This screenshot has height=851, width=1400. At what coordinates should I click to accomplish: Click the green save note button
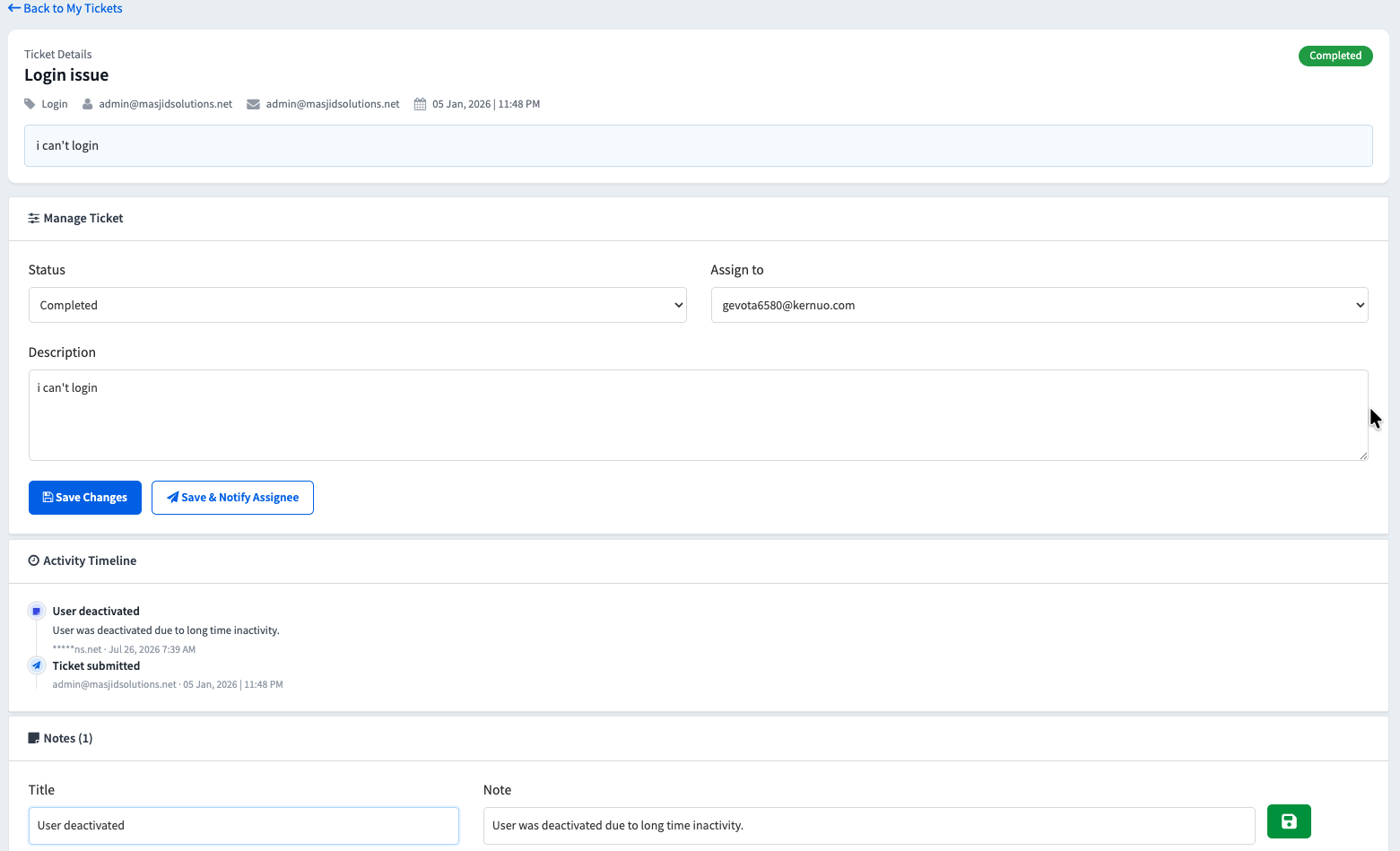pos(1289,821)
